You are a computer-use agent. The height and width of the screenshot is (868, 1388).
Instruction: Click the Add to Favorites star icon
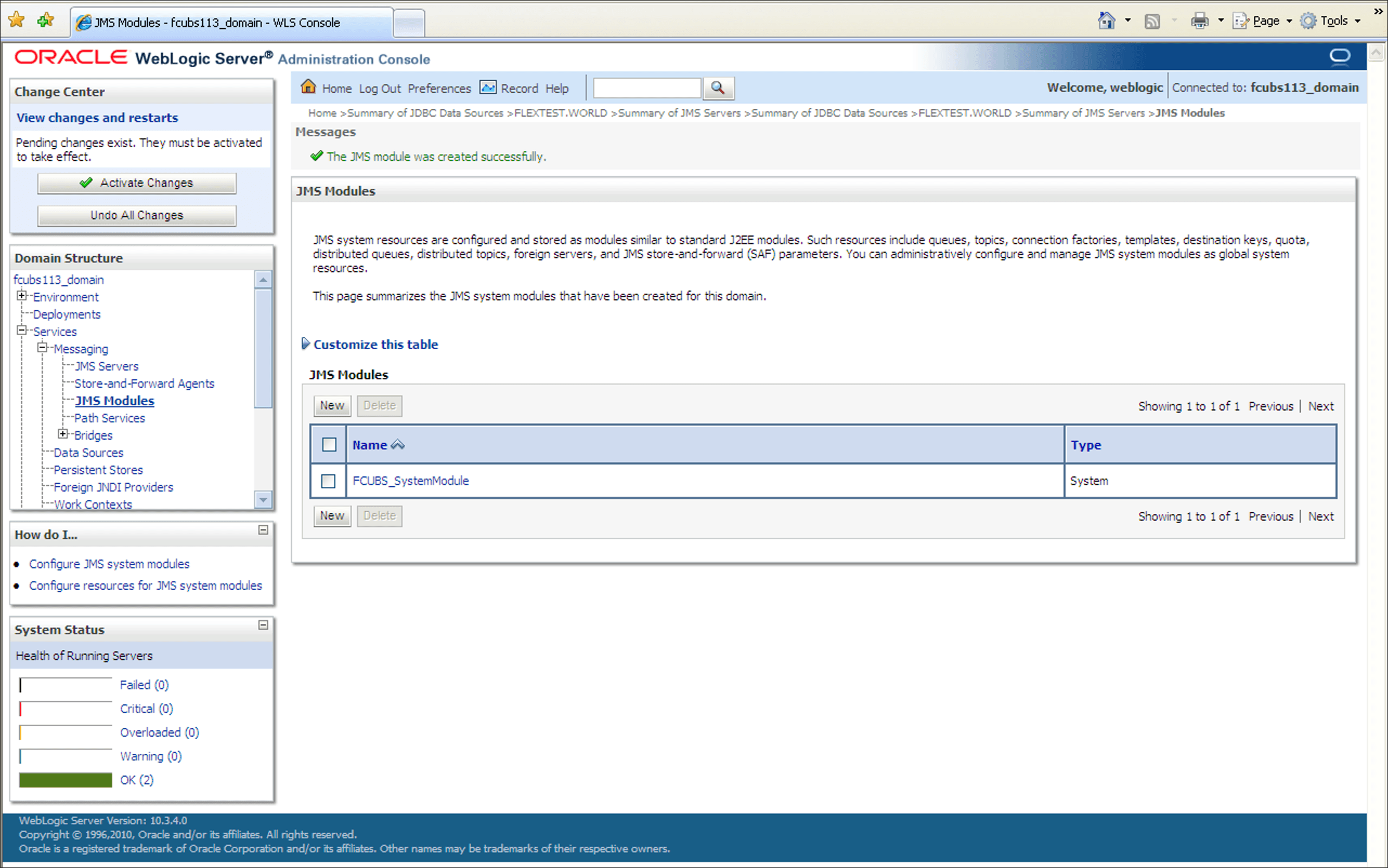pos(46,21)
